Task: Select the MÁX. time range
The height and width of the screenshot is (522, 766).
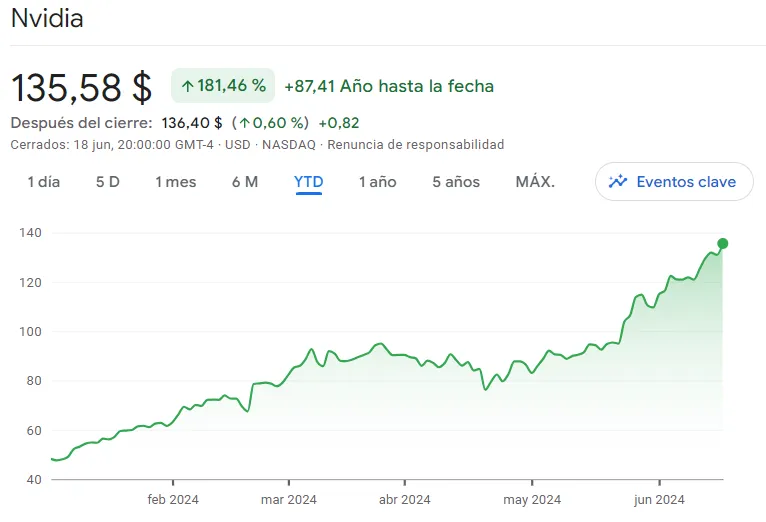Action: tap(535, 182)
